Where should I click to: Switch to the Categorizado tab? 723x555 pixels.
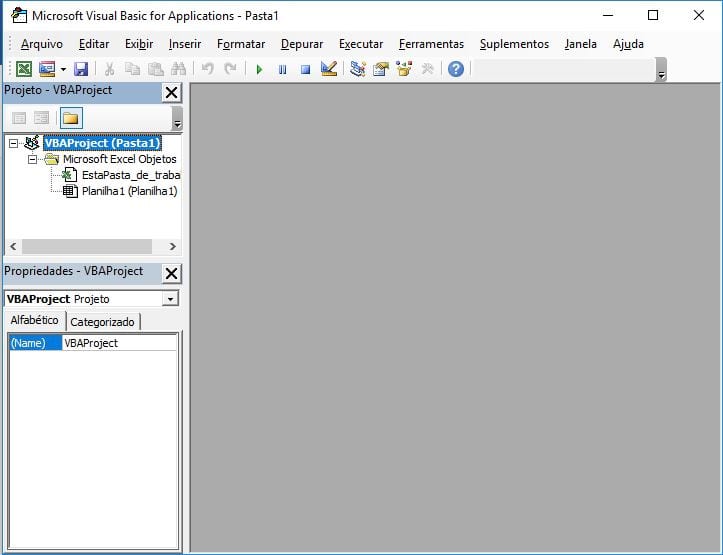tap(102, 322)
